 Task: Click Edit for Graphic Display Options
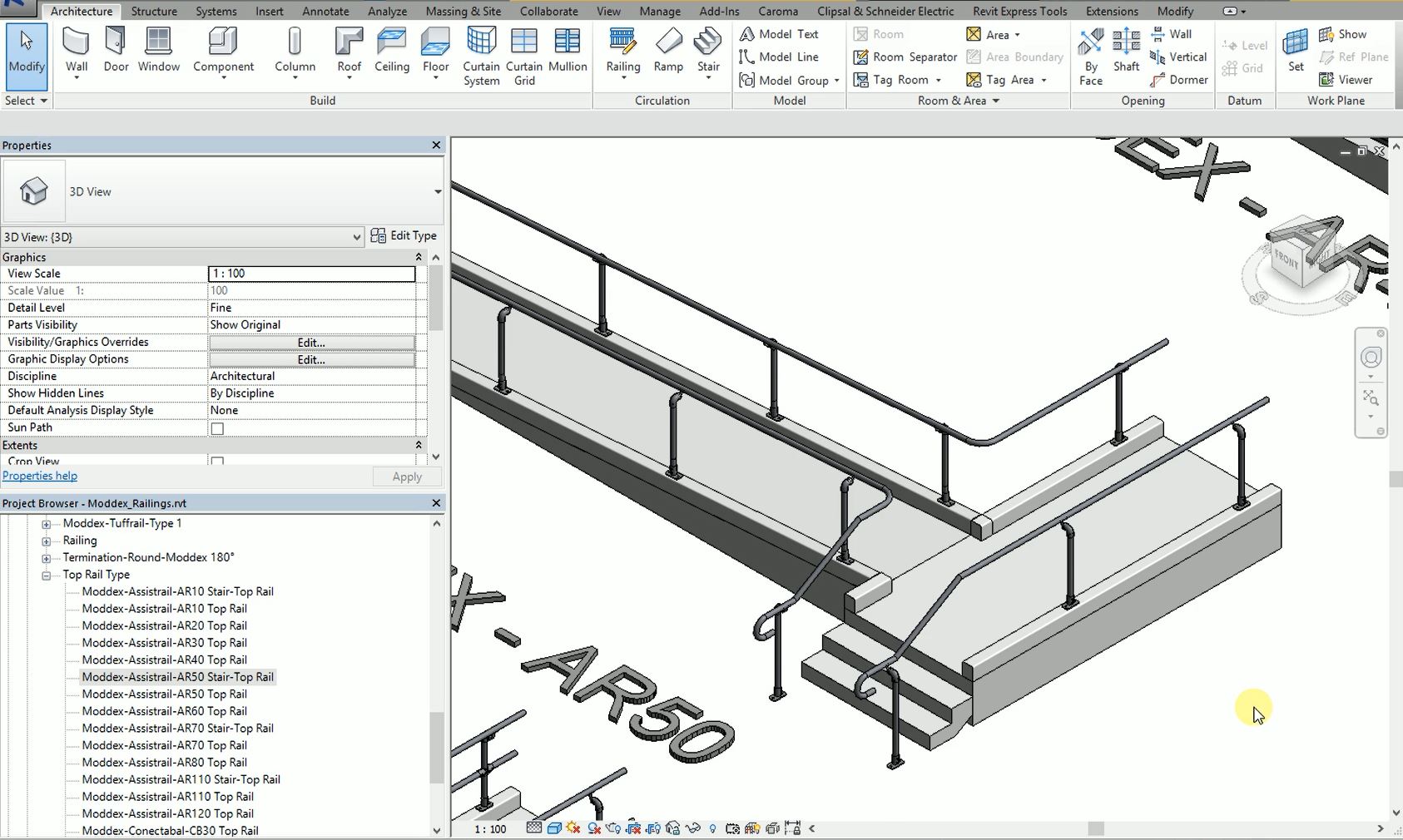pos(311,360)
